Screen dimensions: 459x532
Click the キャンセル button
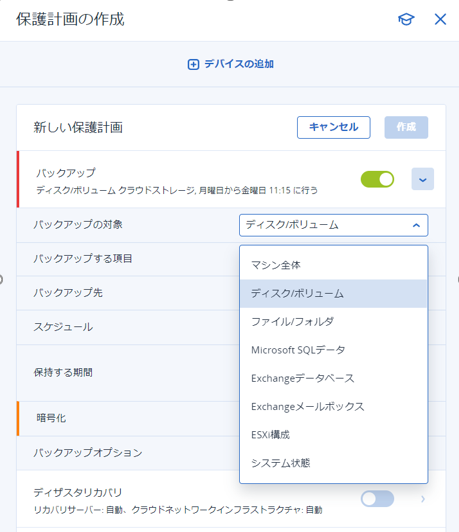coord(333,127)
